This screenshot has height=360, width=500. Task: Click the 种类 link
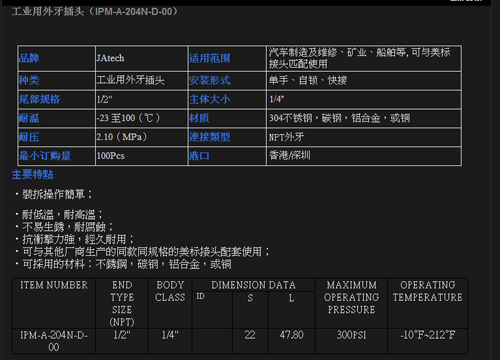(29, 80)
